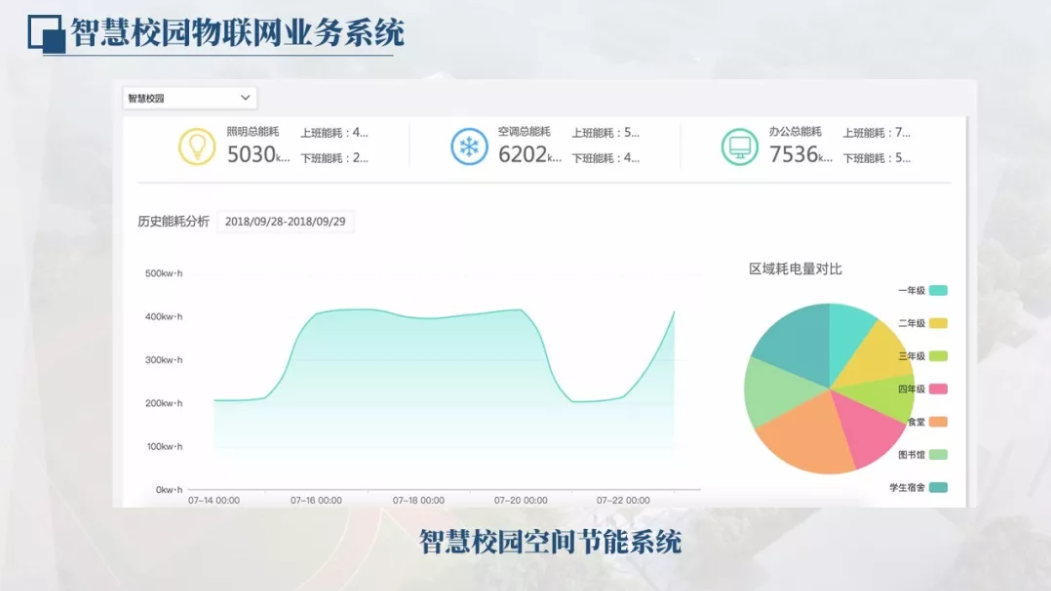The image size is (1051, 591).
Task: Click the 100kw·h y-axis label
Action: coord(164,446)
